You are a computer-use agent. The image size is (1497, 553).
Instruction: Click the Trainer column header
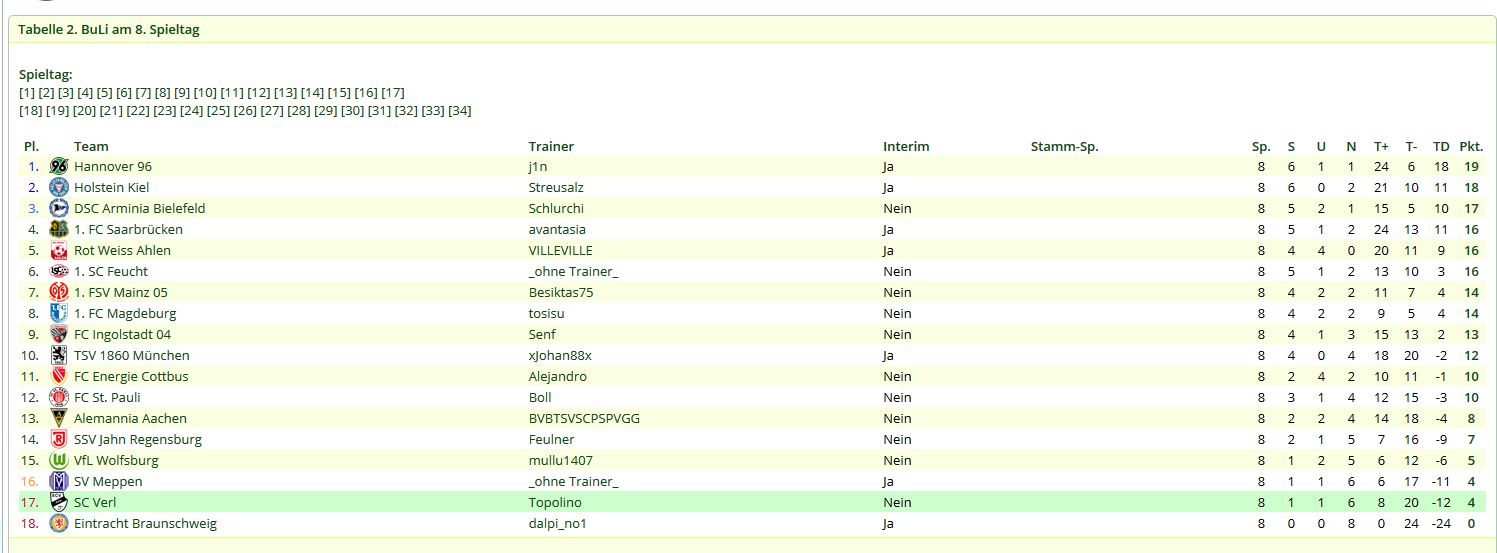[551, 146]
